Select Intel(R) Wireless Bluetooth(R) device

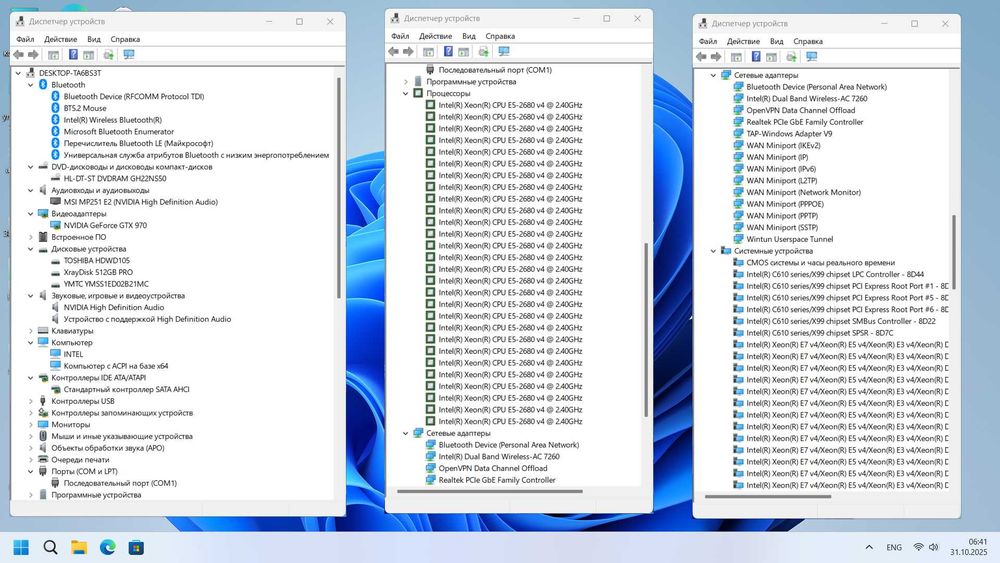point(113,120)
